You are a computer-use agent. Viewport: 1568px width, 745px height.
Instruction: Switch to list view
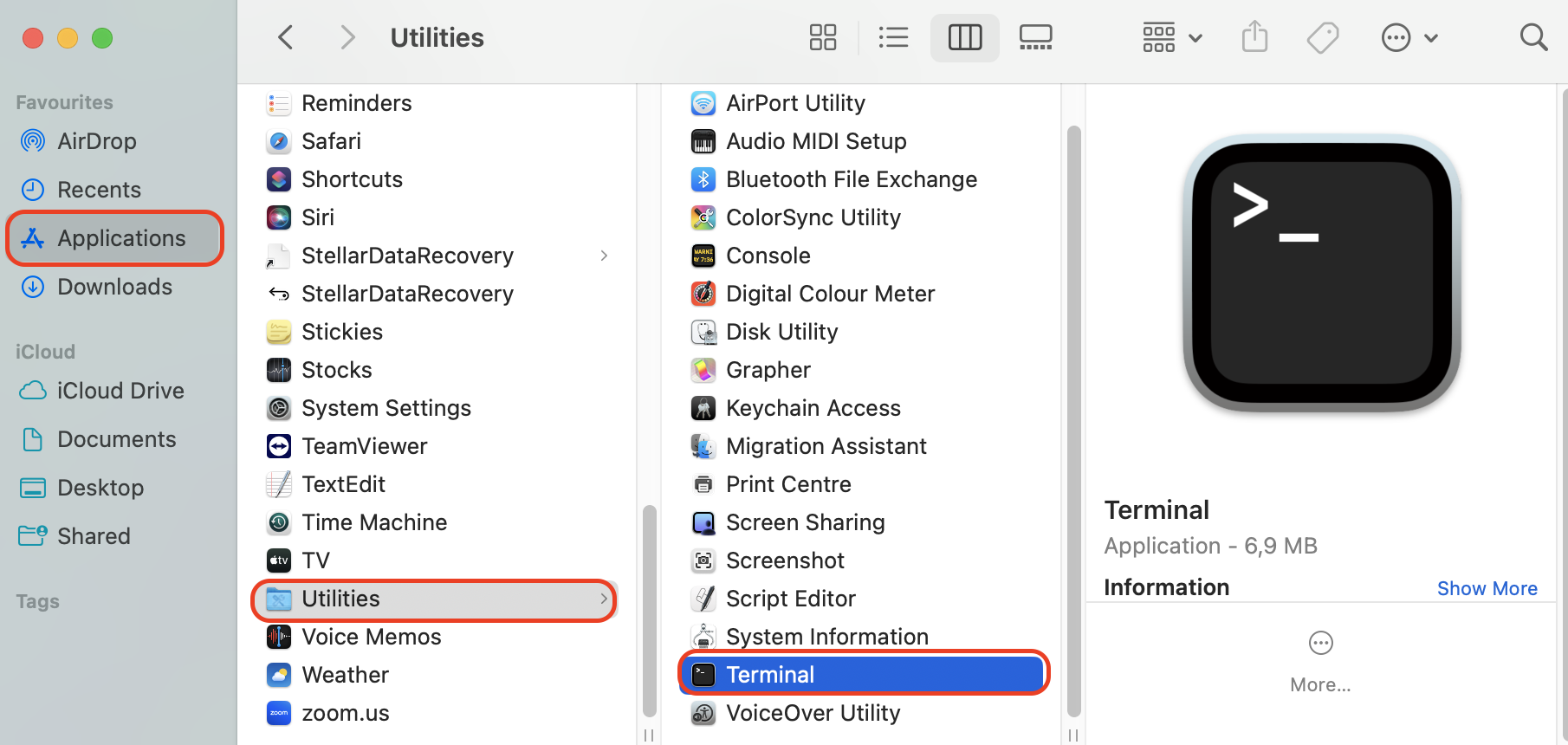(x=893, y=37)
